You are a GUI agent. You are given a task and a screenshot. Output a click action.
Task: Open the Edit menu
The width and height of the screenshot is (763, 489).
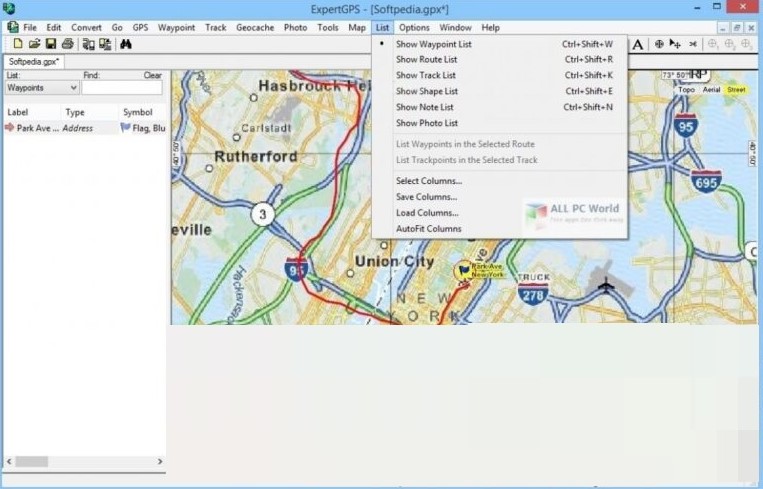coord(54,28)
